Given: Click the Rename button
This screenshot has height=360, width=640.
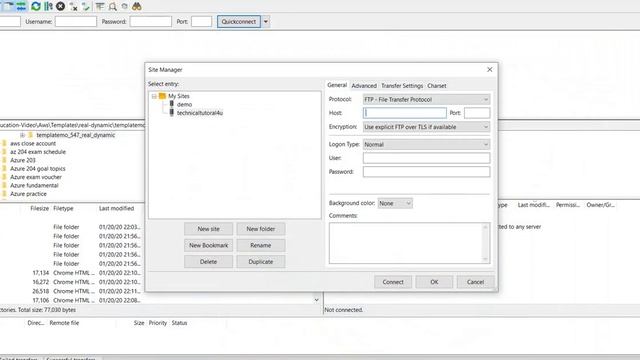Looking at the screenshot, I should click(x=261, y=245).
